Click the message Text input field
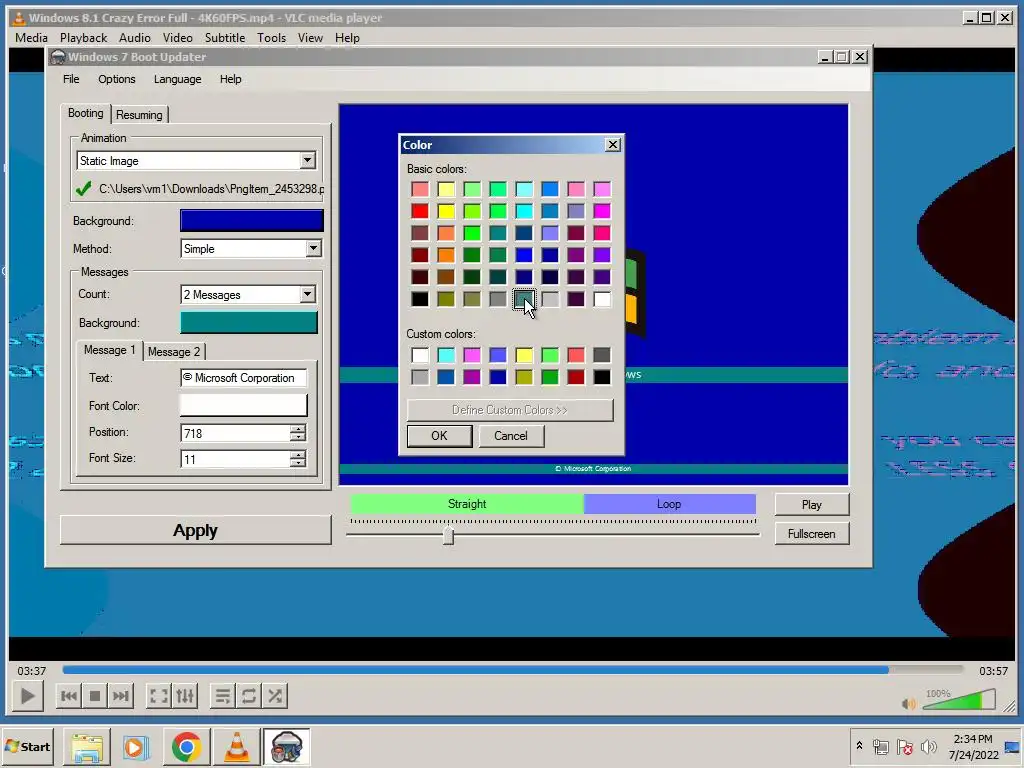The height and width of the screenshot is (768, 1024). pos(244,378)
